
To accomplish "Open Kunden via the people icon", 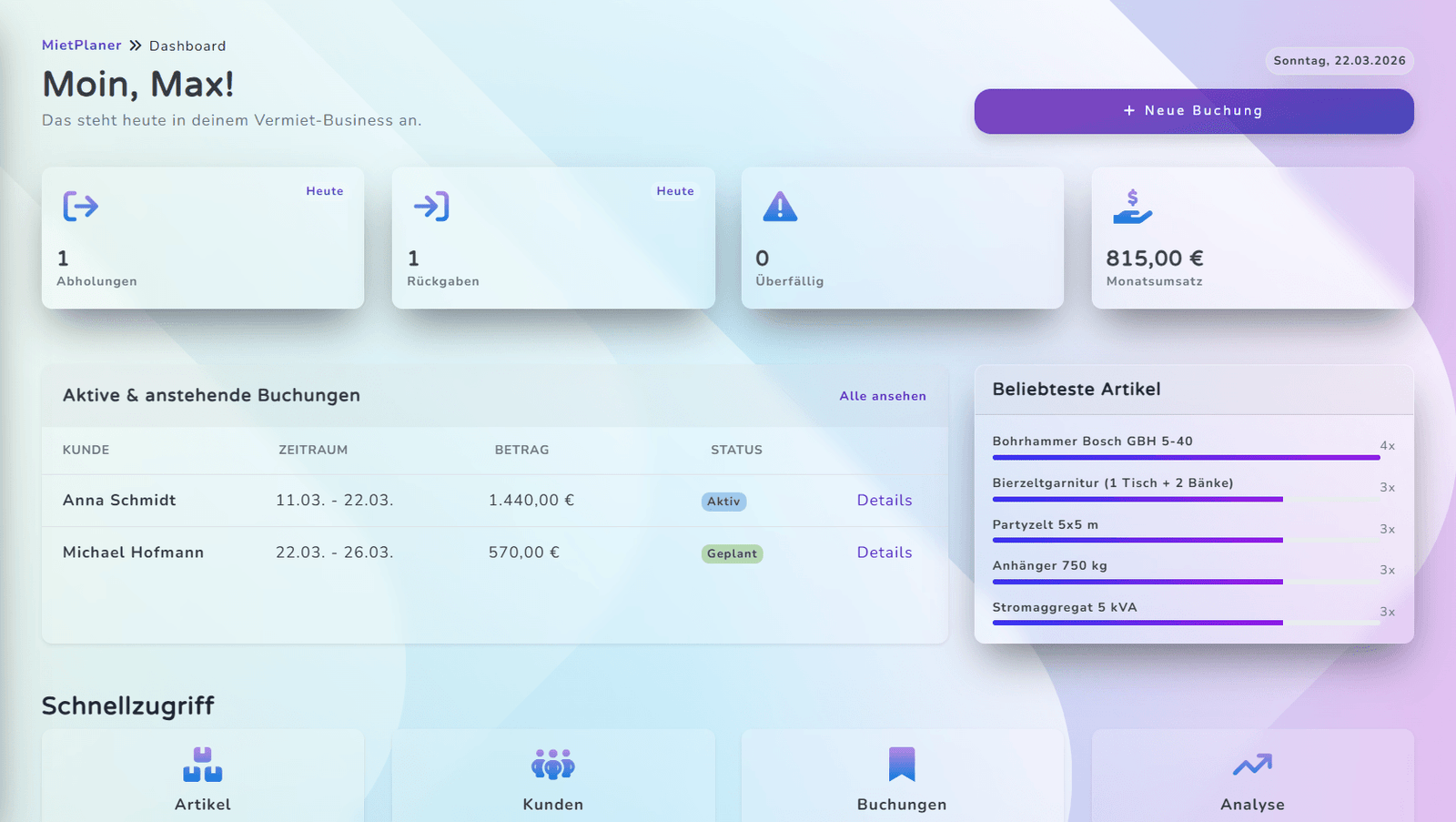I will click(553, 765).
